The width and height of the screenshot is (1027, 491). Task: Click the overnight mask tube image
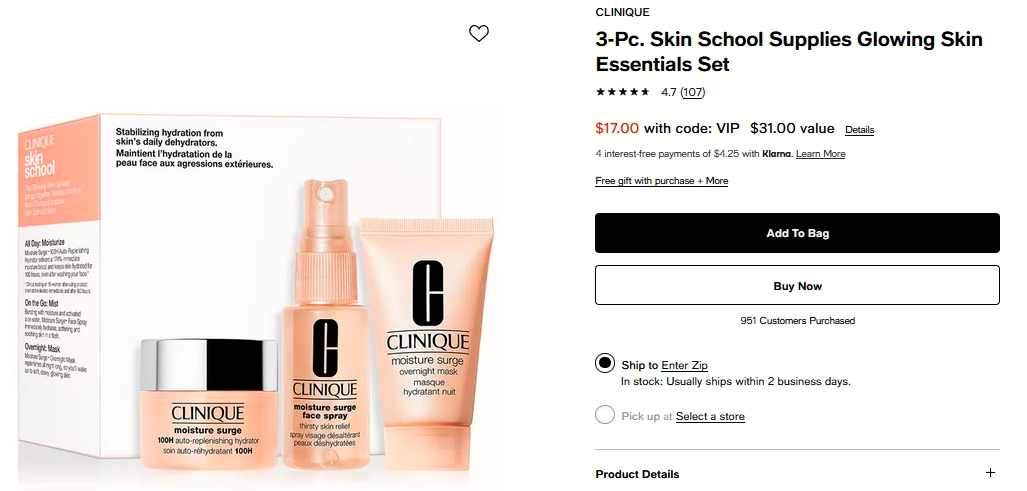(x=426, y=344)
